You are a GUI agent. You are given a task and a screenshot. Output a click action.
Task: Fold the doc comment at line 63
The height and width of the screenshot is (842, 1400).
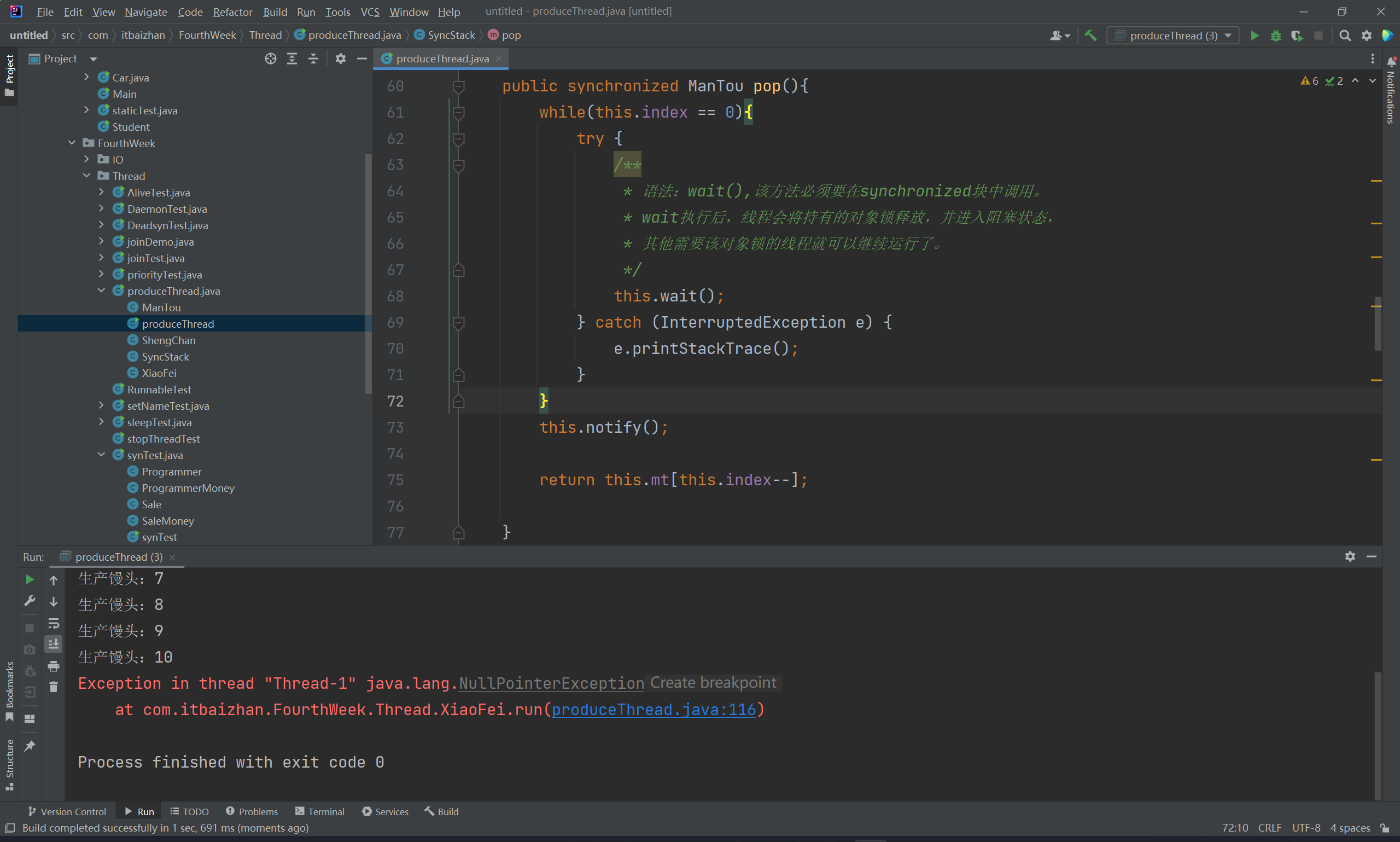pos(459,165)
